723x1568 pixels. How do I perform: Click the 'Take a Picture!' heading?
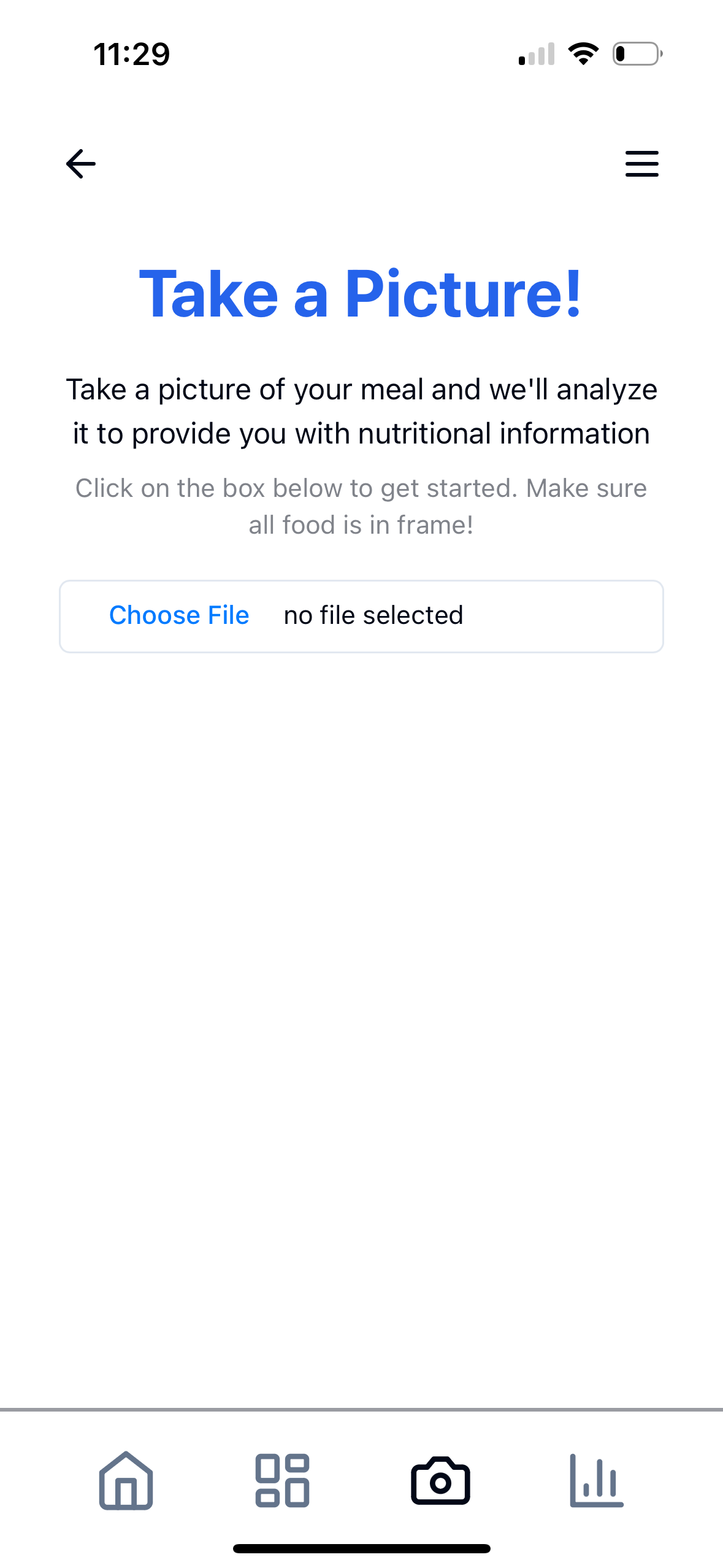[361, 294]
